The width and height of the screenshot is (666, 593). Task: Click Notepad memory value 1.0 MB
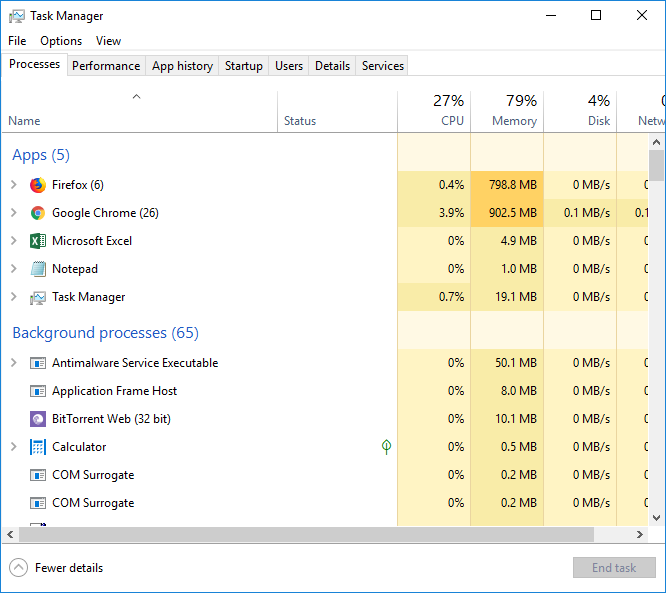(519, 269)
